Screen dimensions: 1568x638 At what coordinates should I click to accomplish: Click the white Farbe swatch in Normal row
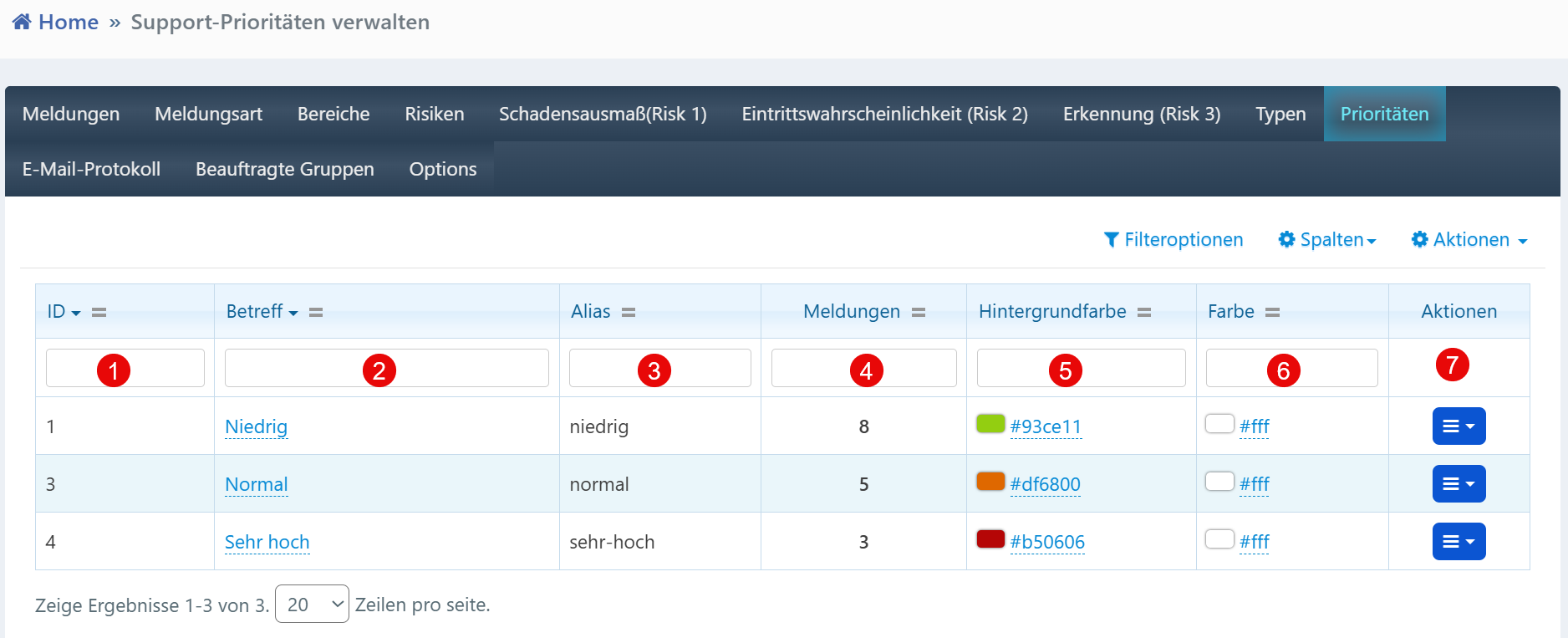pos(1219,482)
